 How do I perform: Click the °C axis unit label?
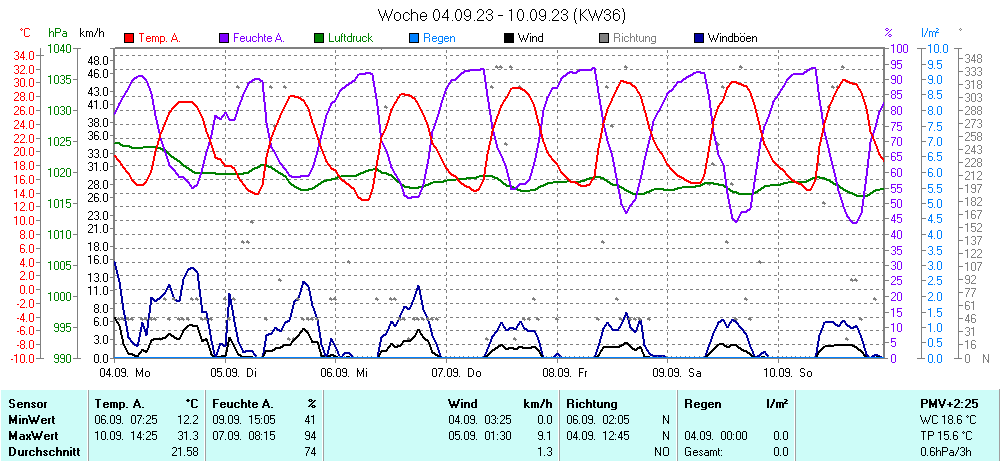(25, 33)
